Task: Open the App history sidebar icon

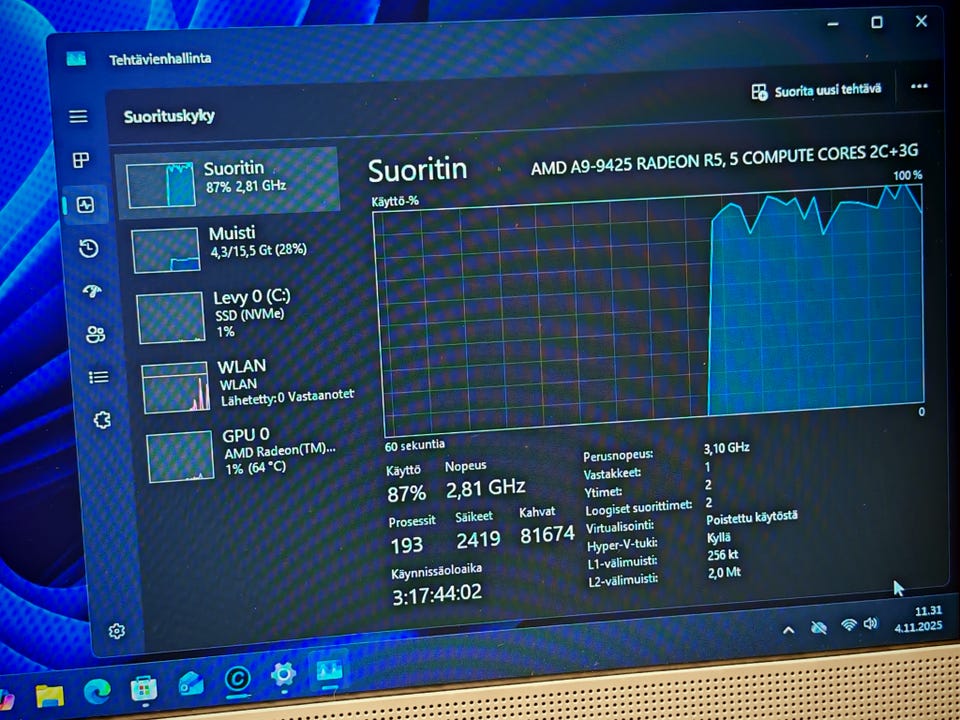Action: (x=89, y=248)
